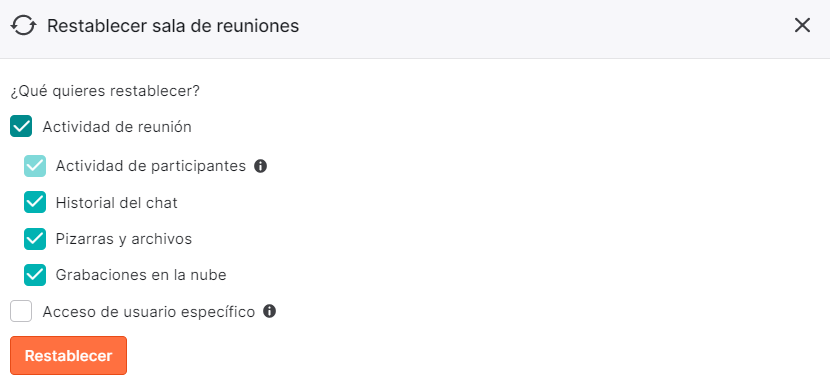Click the "Actividad de participantes" label text
This screenshot has height=388, width=830.
[151, 166]
